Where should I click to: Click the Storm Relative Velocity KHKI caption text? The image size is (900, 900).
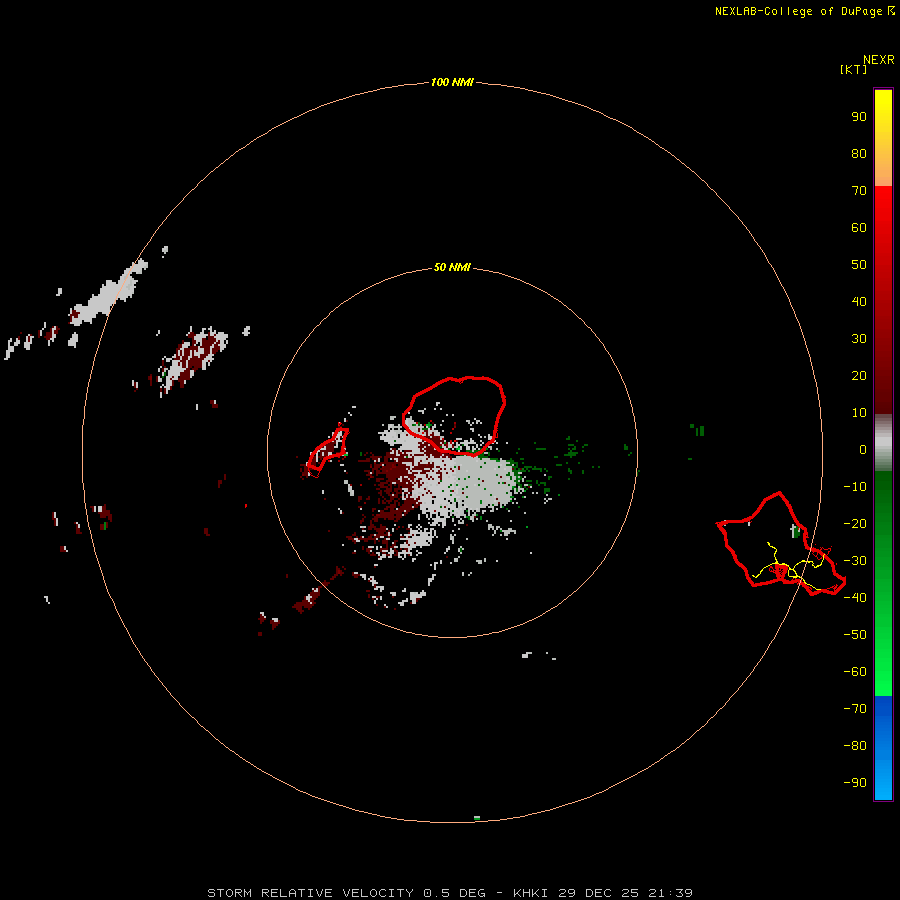point(450,893)
